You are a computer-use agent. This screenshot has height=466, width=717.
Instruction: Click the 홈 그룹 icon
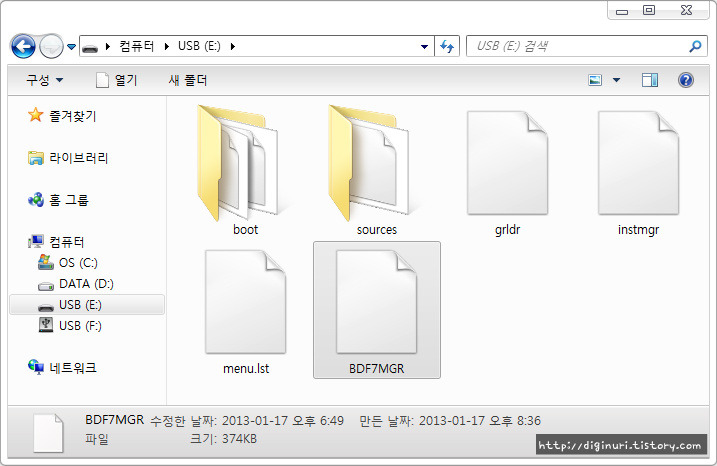tap(36, 200)
